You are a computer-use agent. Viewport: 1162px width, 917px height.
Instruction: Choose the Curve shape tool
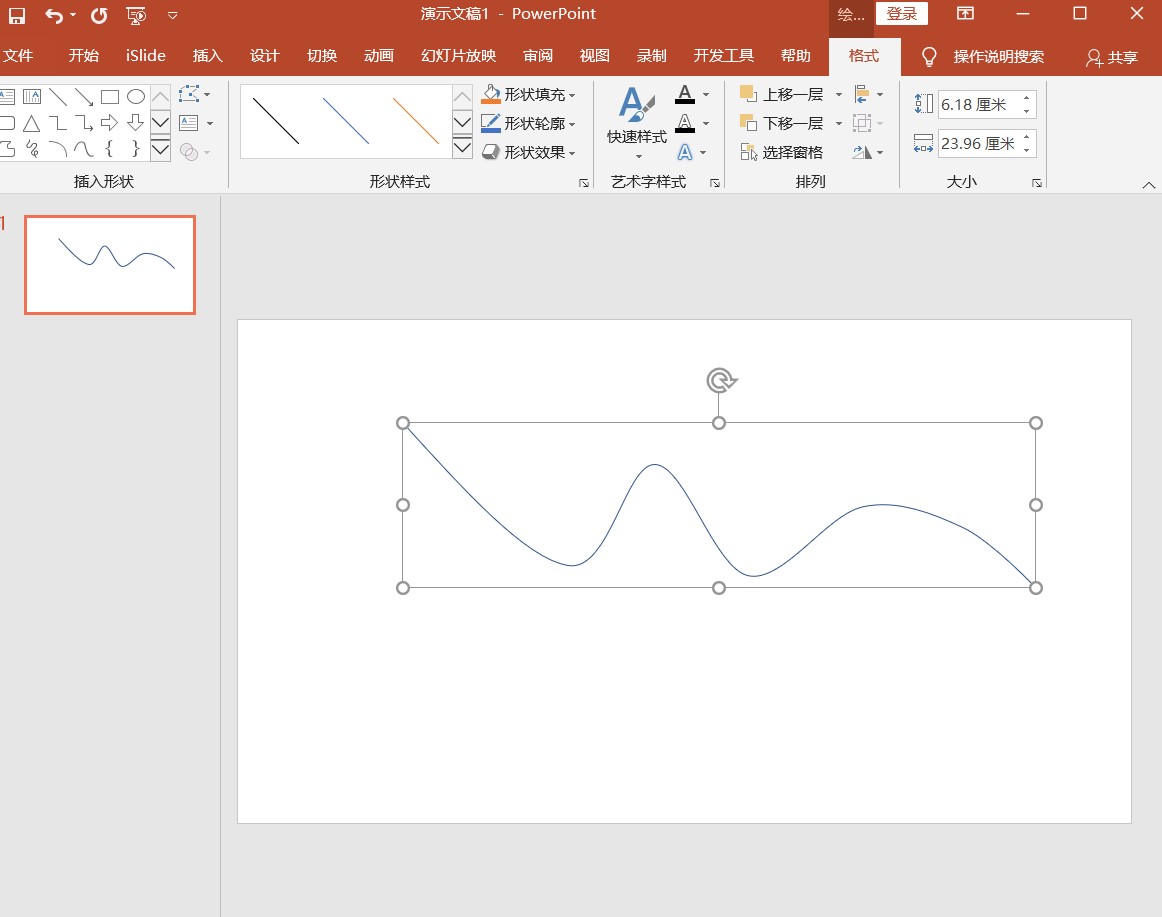pos(84,150)
